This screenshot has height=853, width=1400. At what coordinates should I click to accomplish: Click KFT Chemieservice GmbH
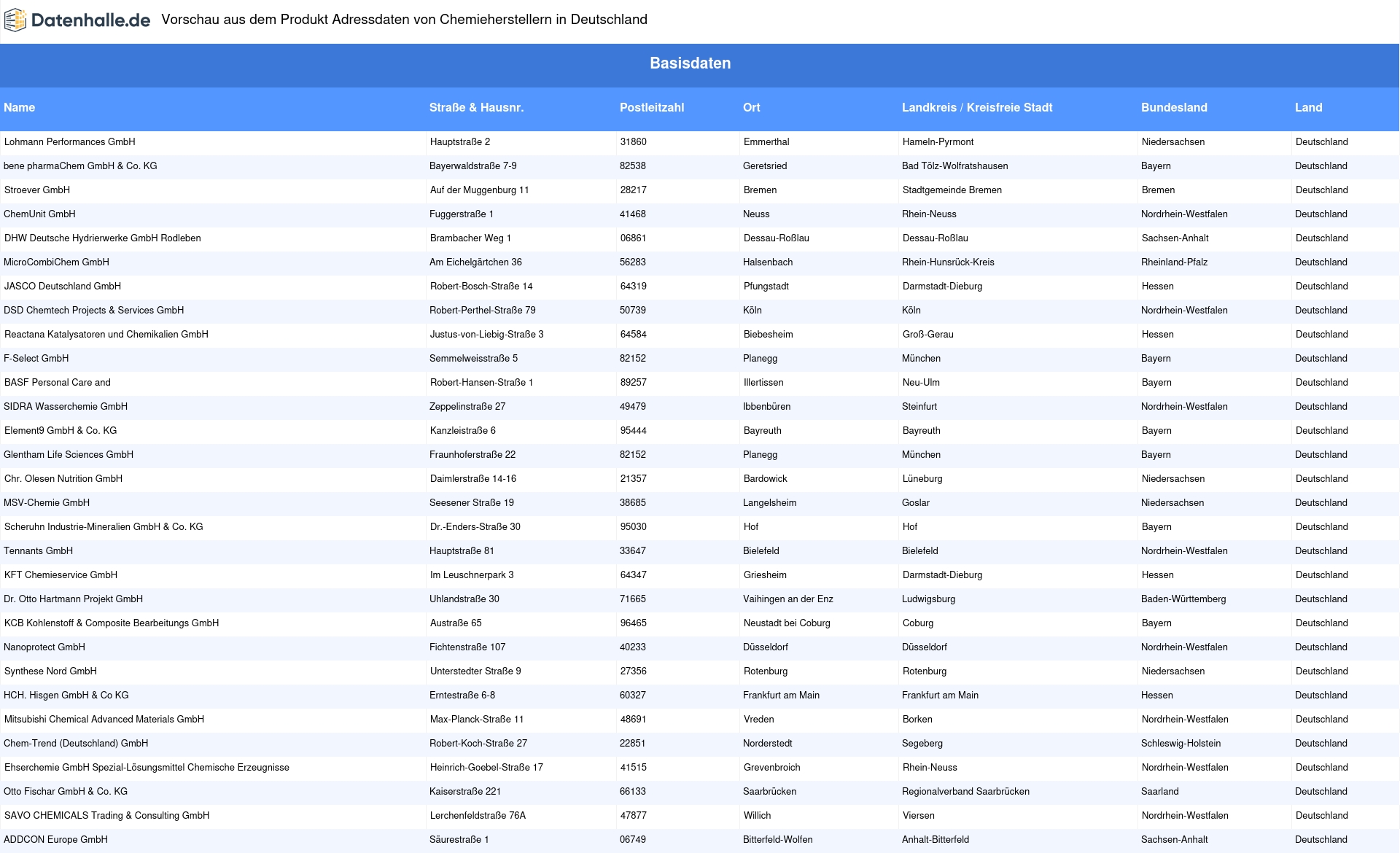tap(61, 575)
